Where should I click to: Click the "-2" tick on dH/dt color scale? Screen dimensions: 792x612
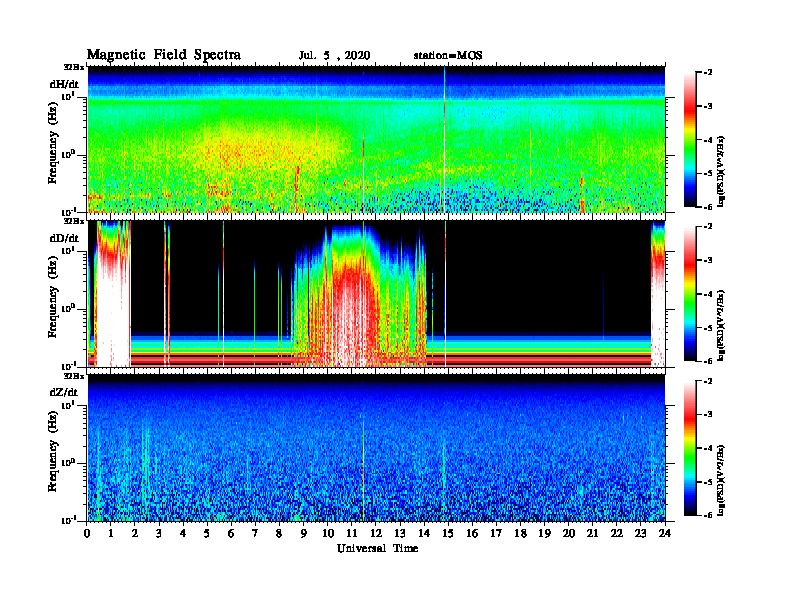[708, 73]
